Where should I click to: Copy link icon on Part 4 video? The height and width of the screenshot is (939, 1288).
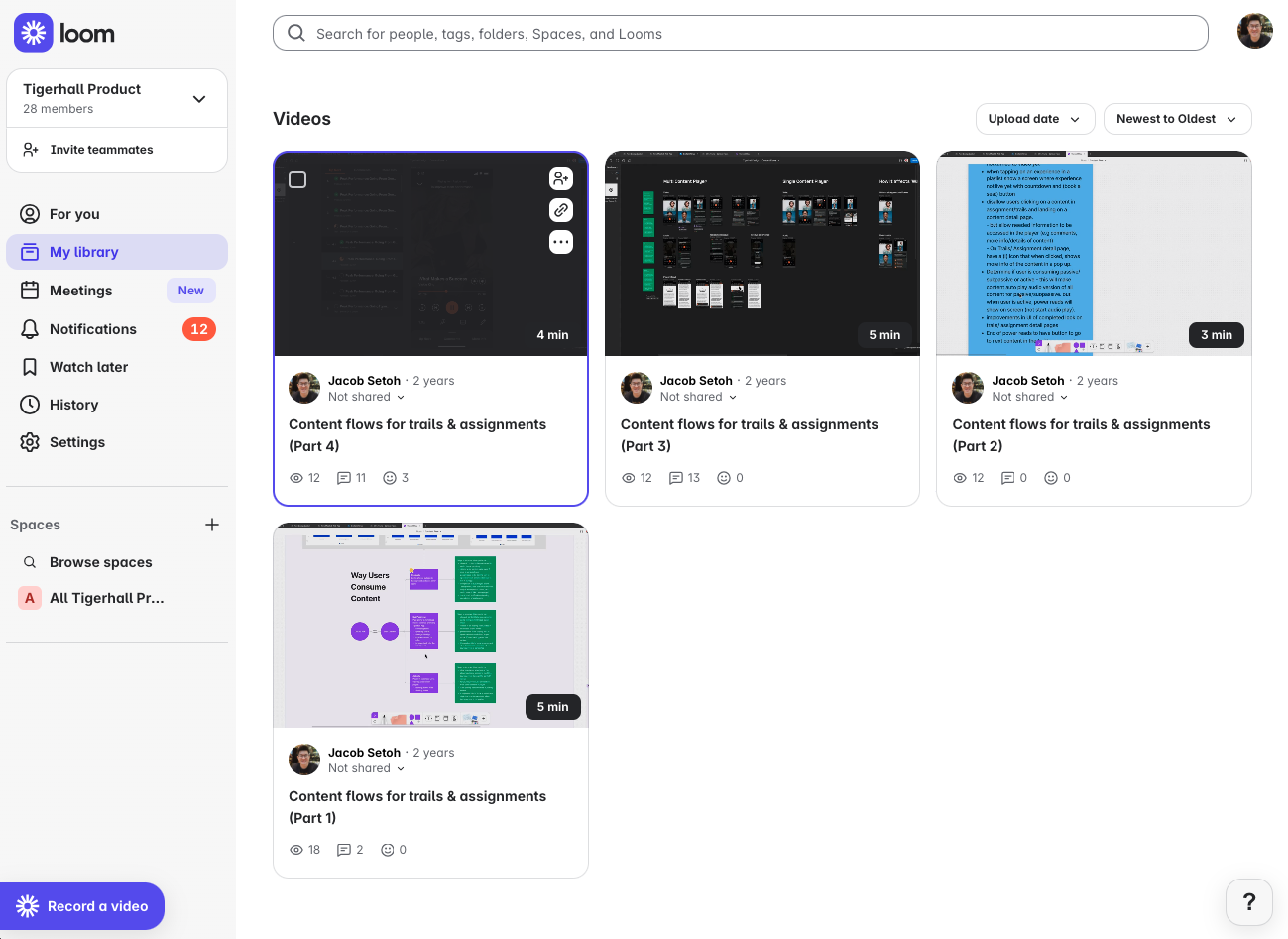point(561,210)
